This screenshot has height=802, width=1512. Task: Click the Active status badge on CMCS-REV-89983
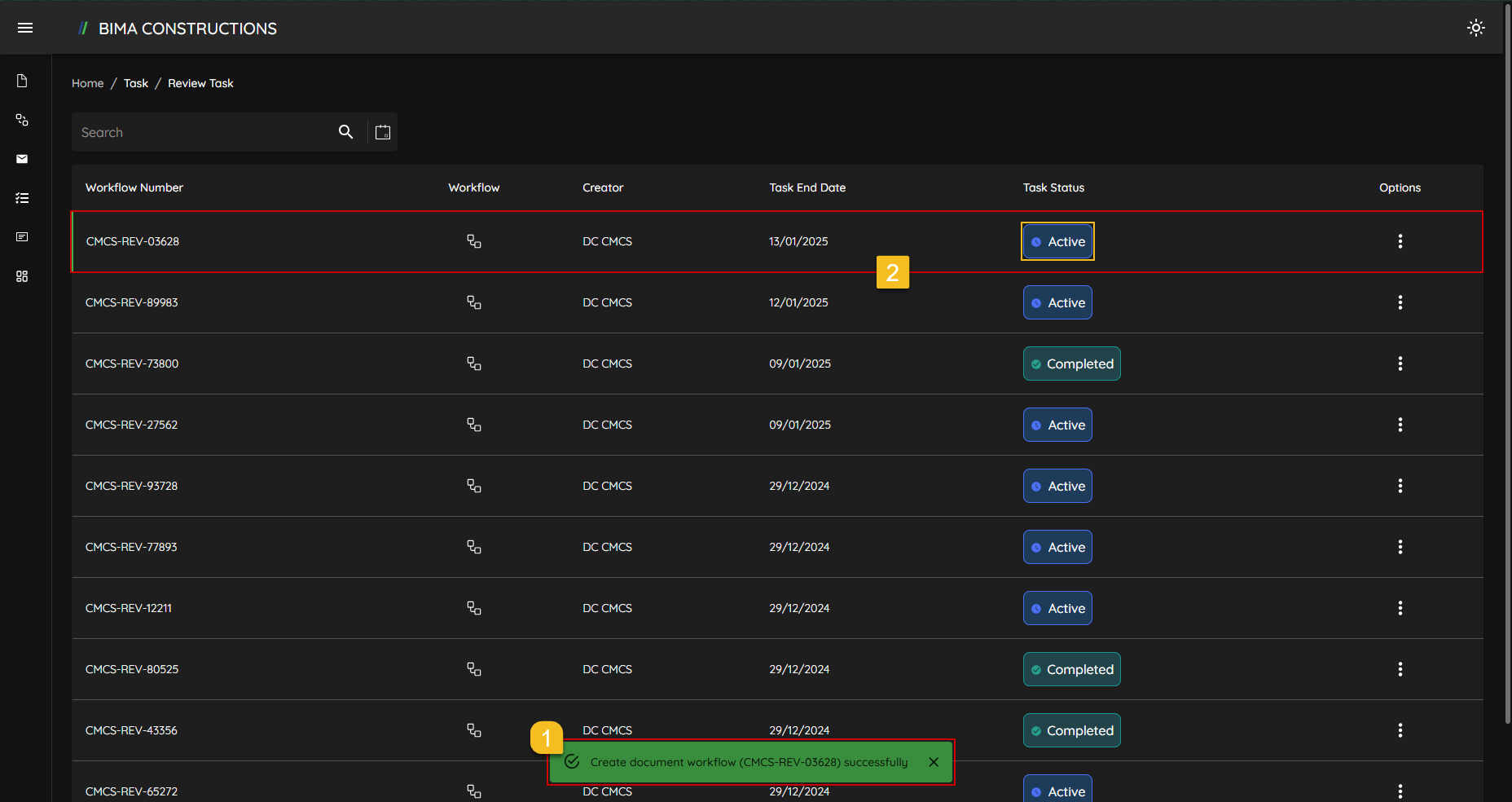tap(1057, 302)
